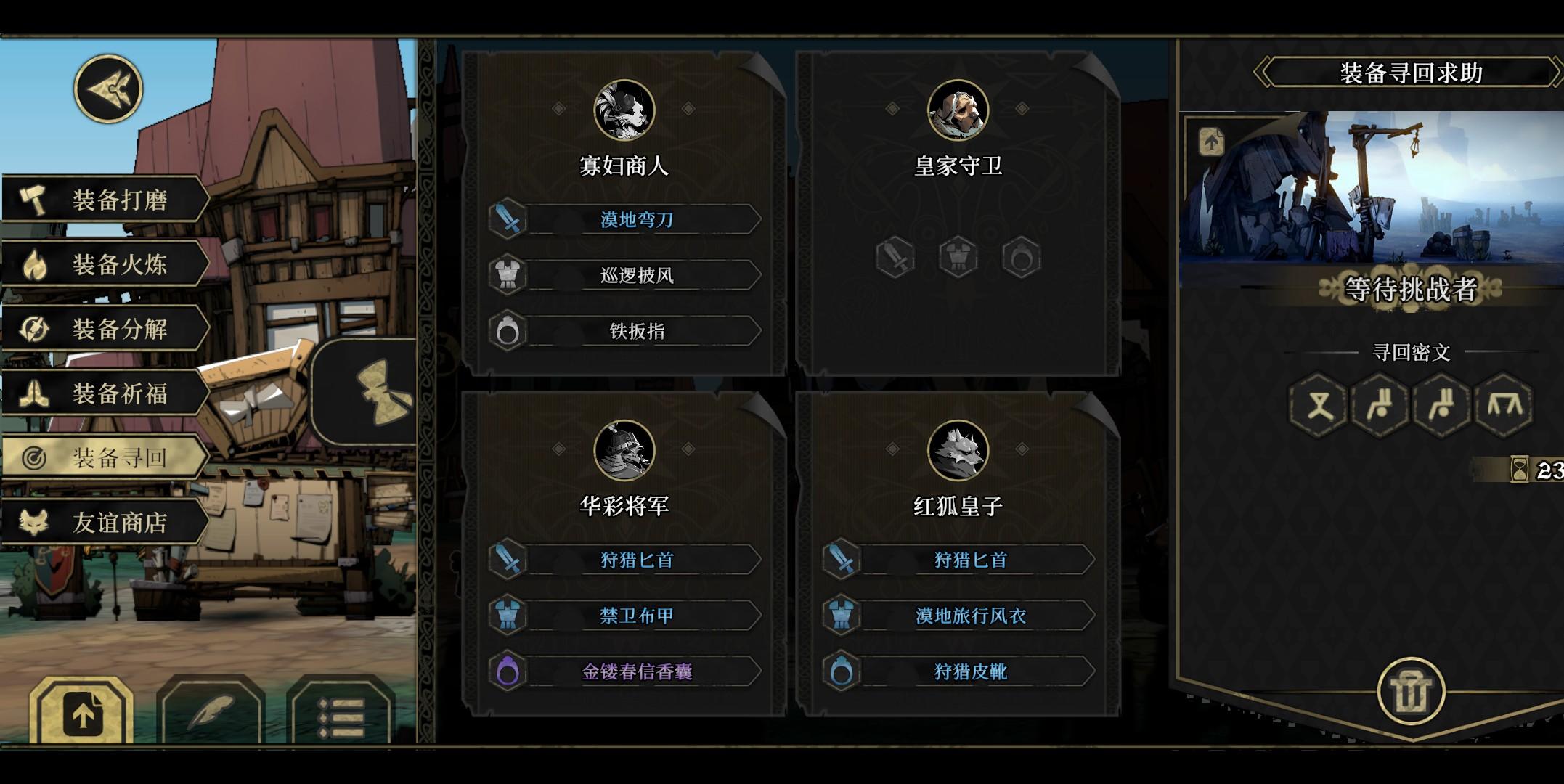Select 装备祈福 option
Viewport: 1564px width, 784px height.
point(105,393)
